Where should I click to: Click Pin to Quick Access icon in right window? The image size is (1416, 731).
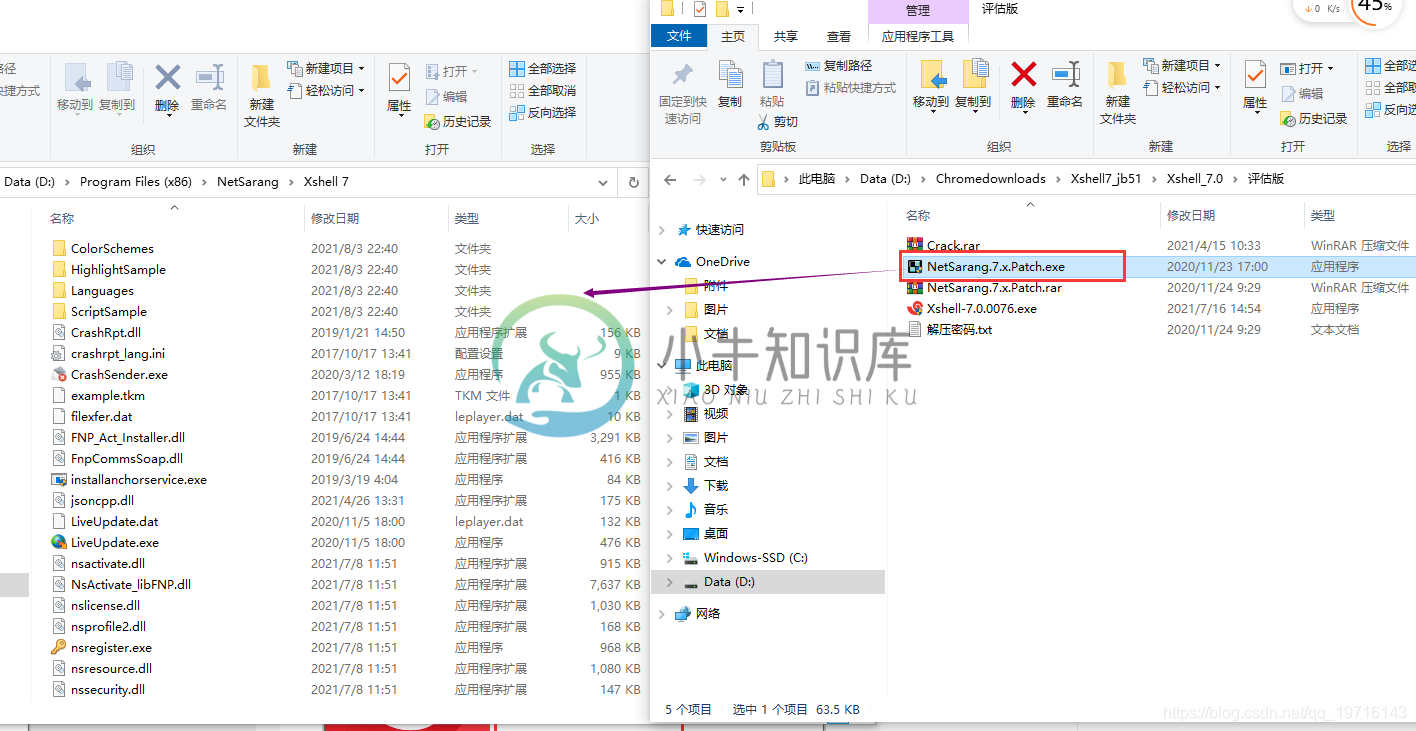click(x=683, y=75)
